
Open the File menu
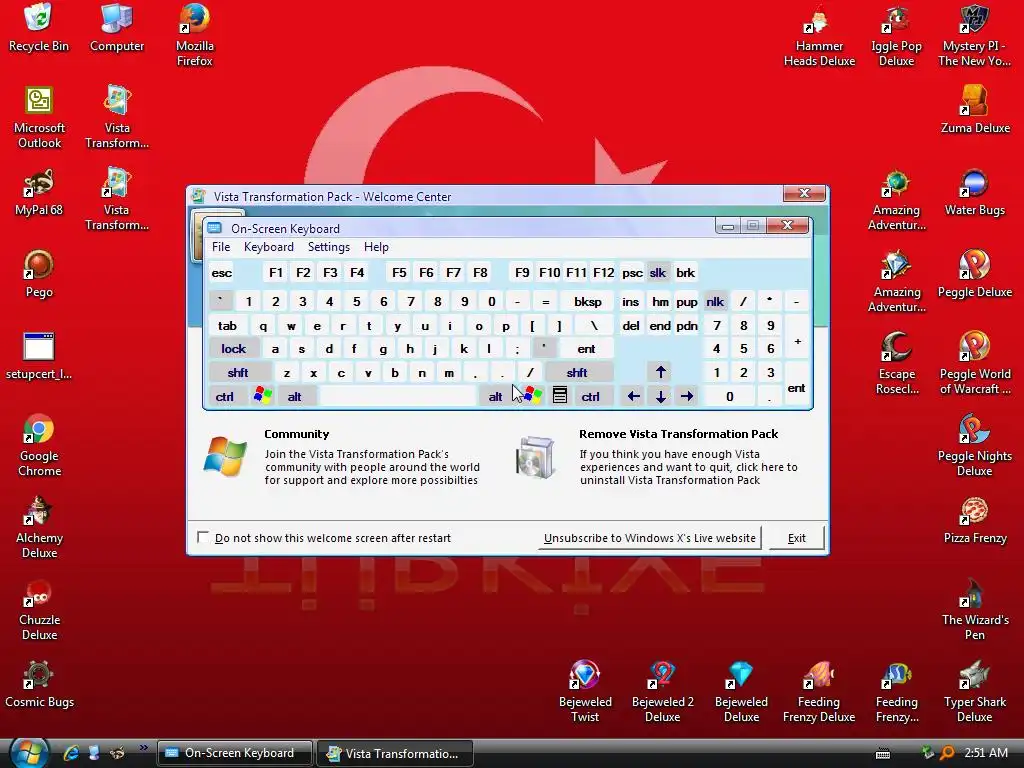pos(221,247)
